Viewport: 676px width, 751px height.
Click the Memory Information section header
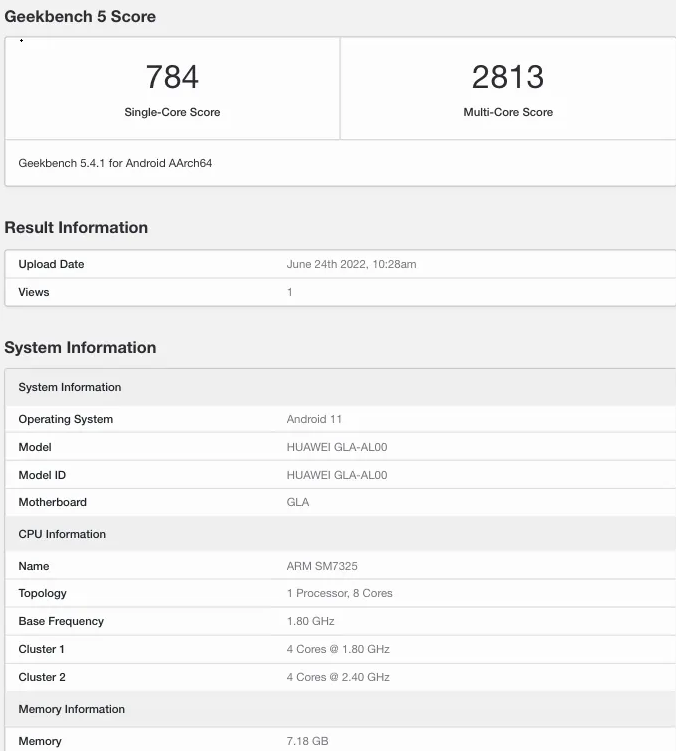point(72,709)
